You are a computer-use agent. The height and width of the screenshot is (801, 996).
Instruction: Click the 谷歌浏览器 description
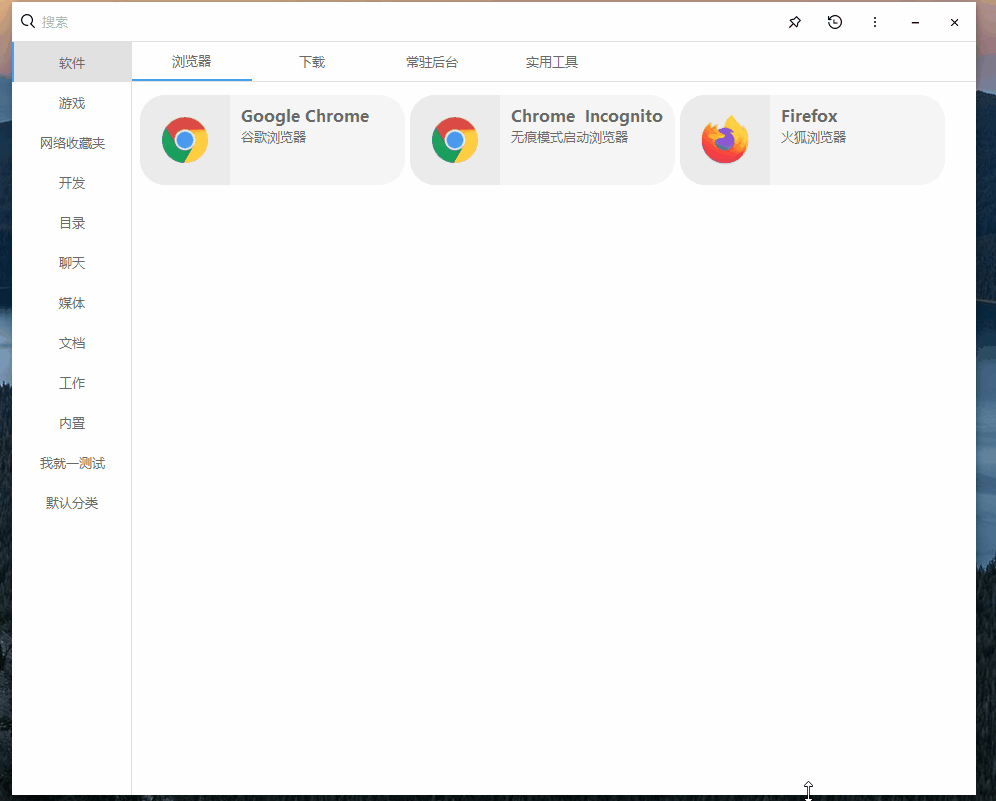(274, 137)
